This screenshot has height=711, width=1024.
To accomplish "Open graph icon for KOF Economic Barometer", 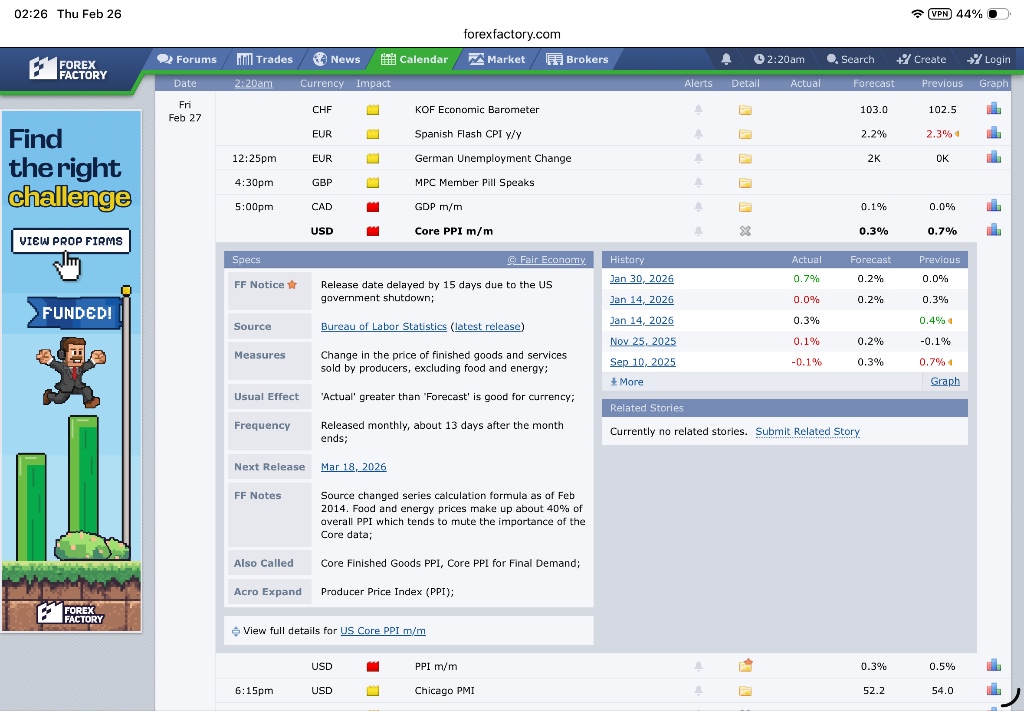I will point(993,109).
